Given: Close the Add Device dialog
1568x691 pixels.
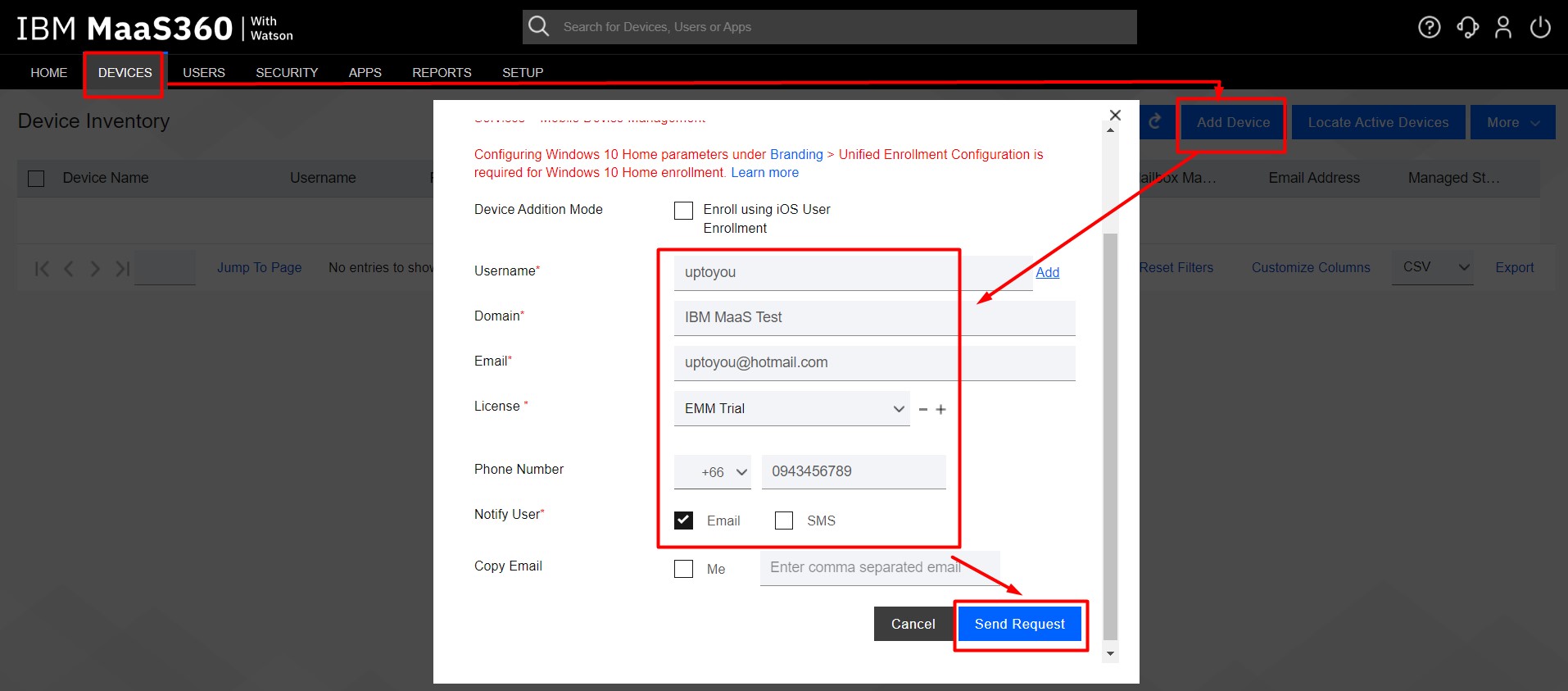Looking at the screenshot, I should pos(1115,115).
